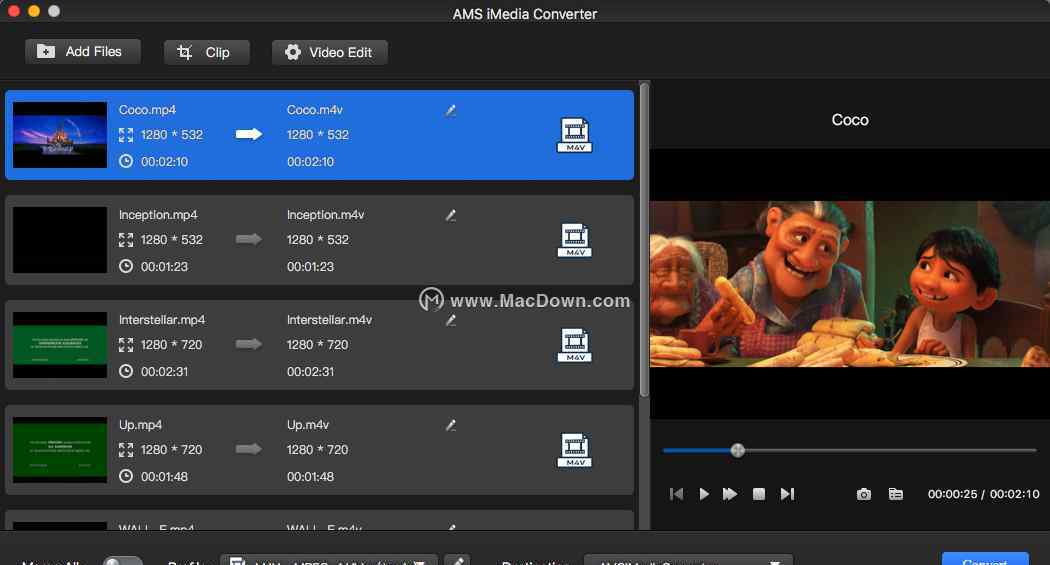Change the M4V format icon for Coco
Image resolution: width=1050 pixels, height=565 pixels.
[575, 135]
